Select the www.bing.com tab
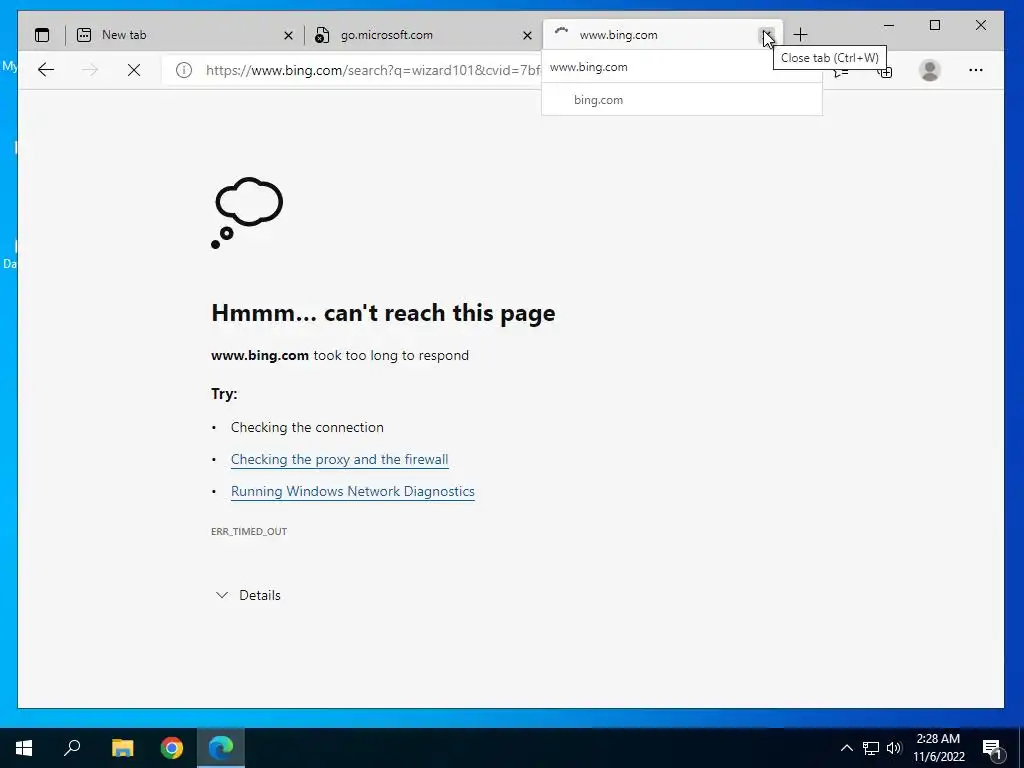 (x=662, y=35)
